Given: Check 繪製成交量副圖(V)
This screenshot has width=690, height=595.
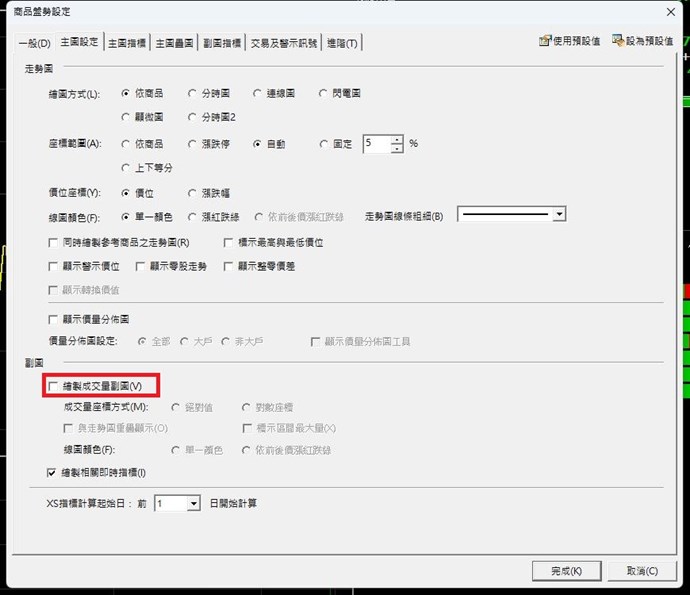Looking at the screenshot, I should (53, 386).
